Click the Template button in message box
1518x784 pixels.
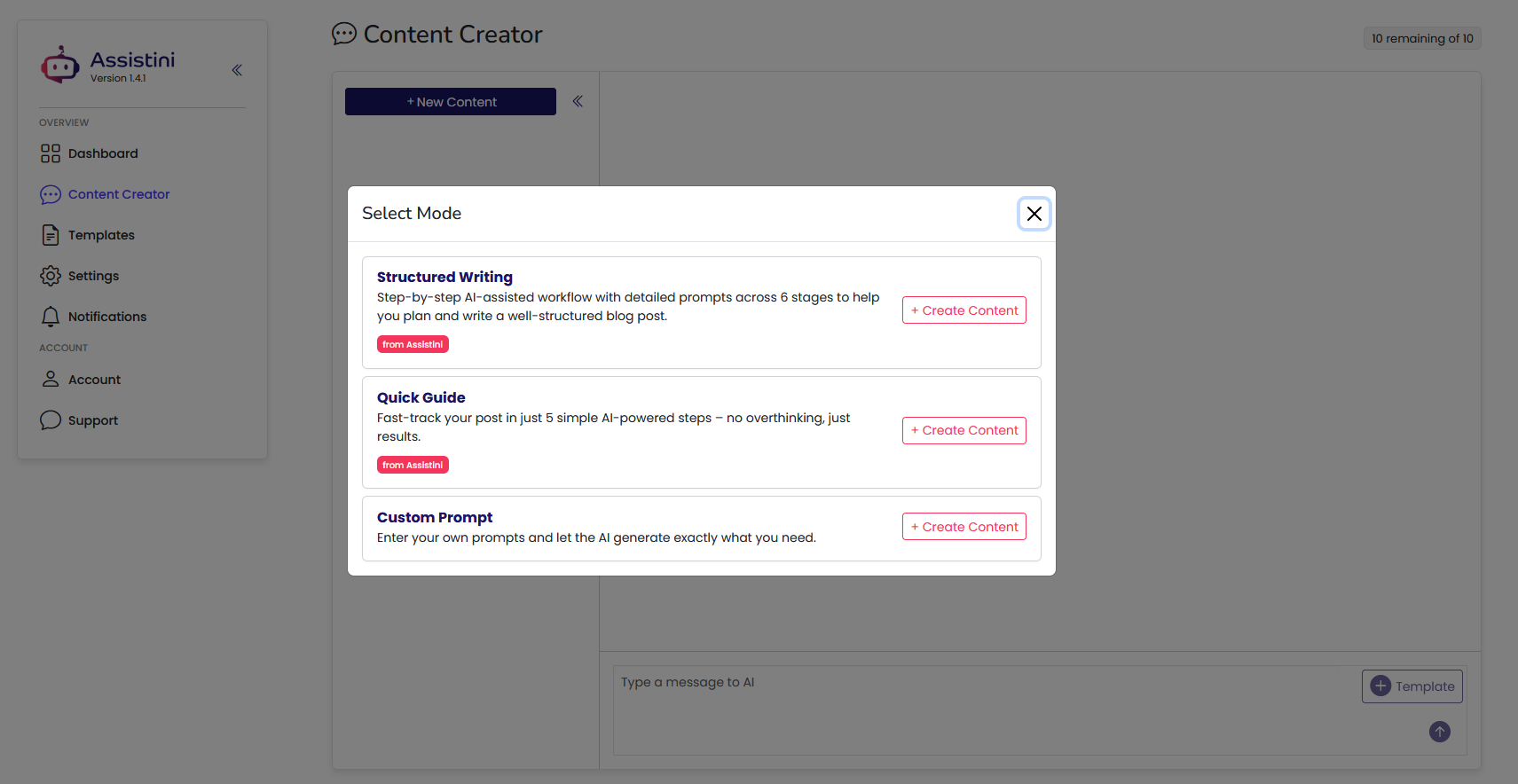point(1412,686)
